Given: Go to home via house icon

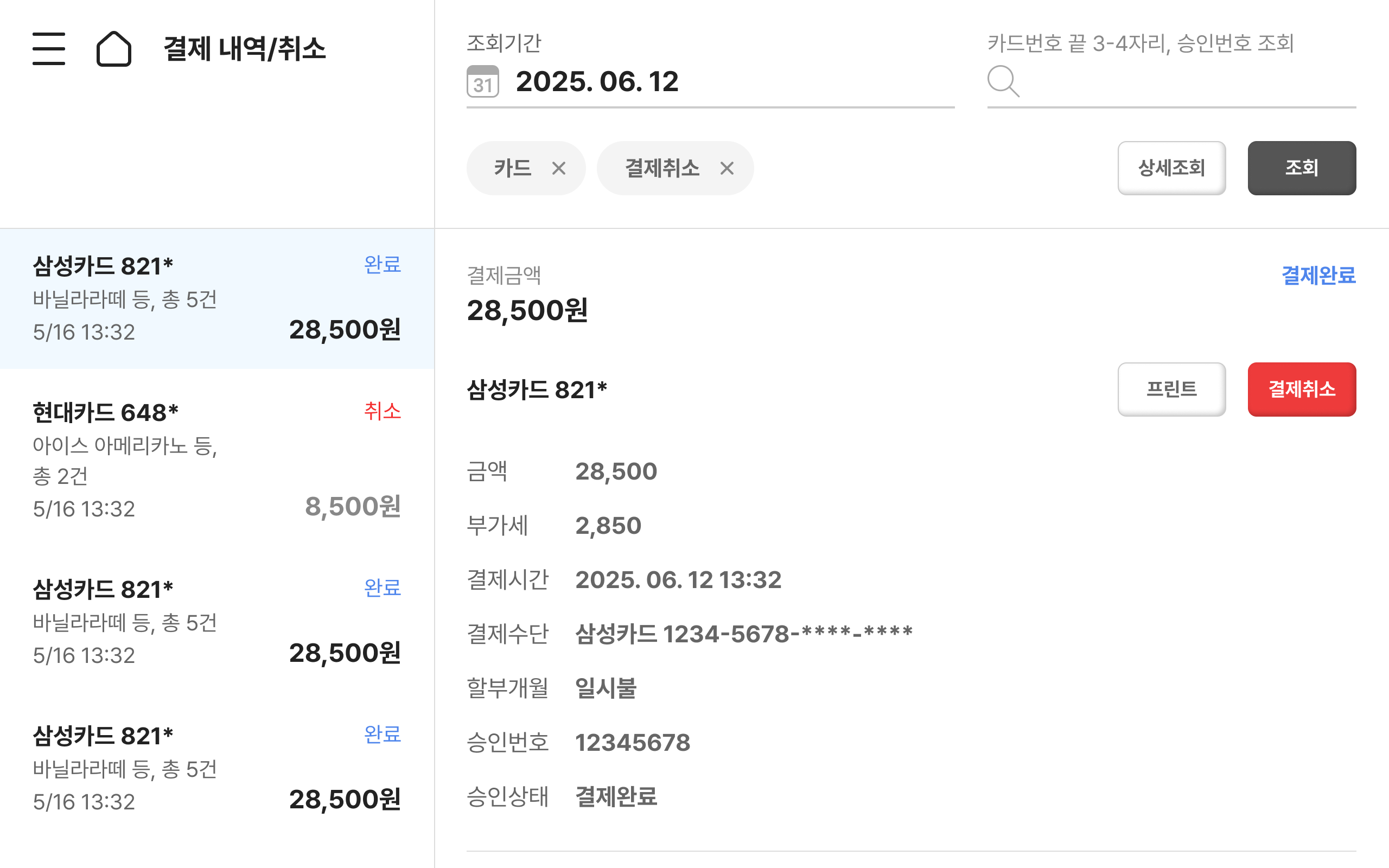Looking at the screenshot, I should pyautogui.click(x=113, y=49).
